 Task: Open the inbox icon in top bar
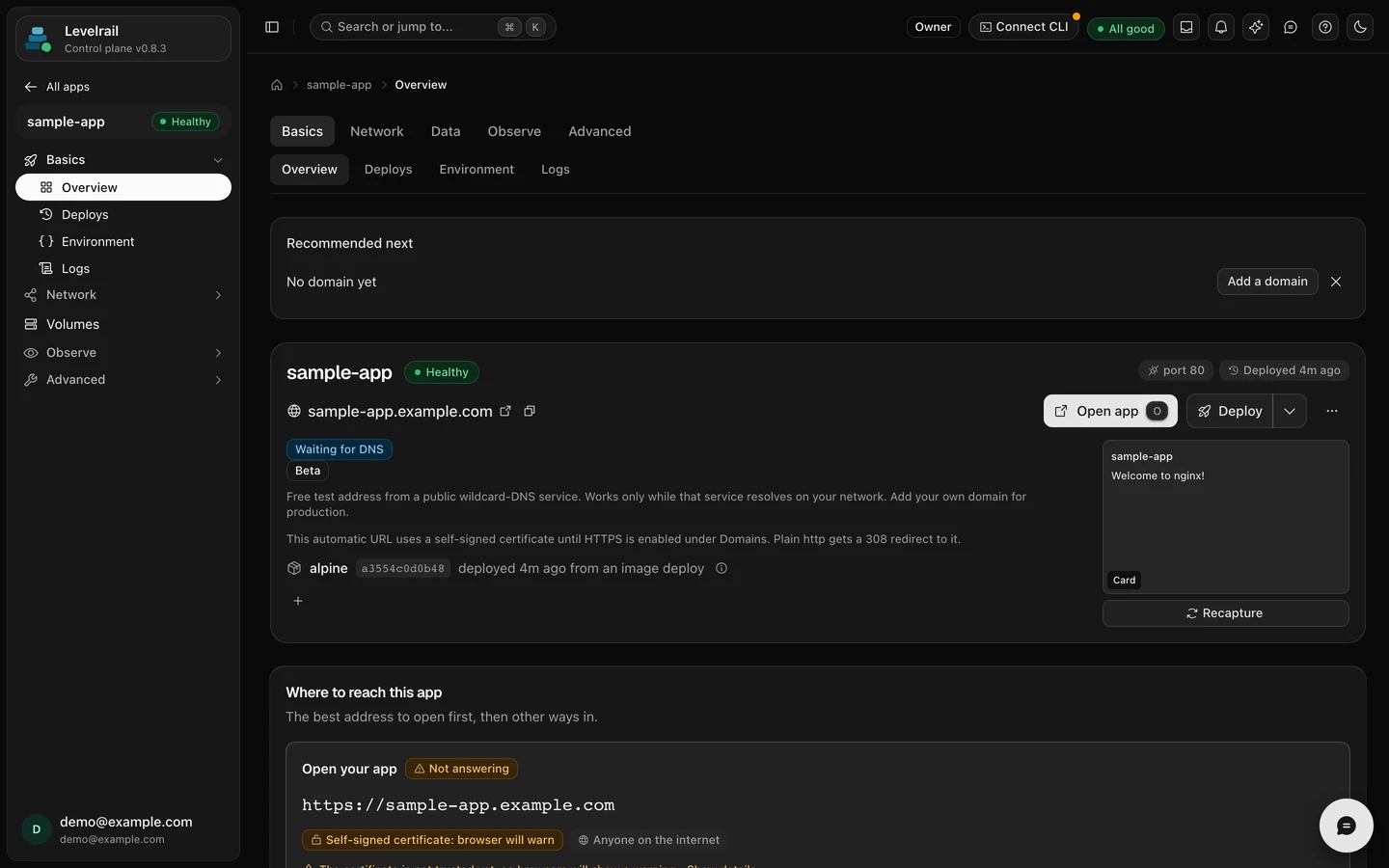click(x=1186, y=27)
